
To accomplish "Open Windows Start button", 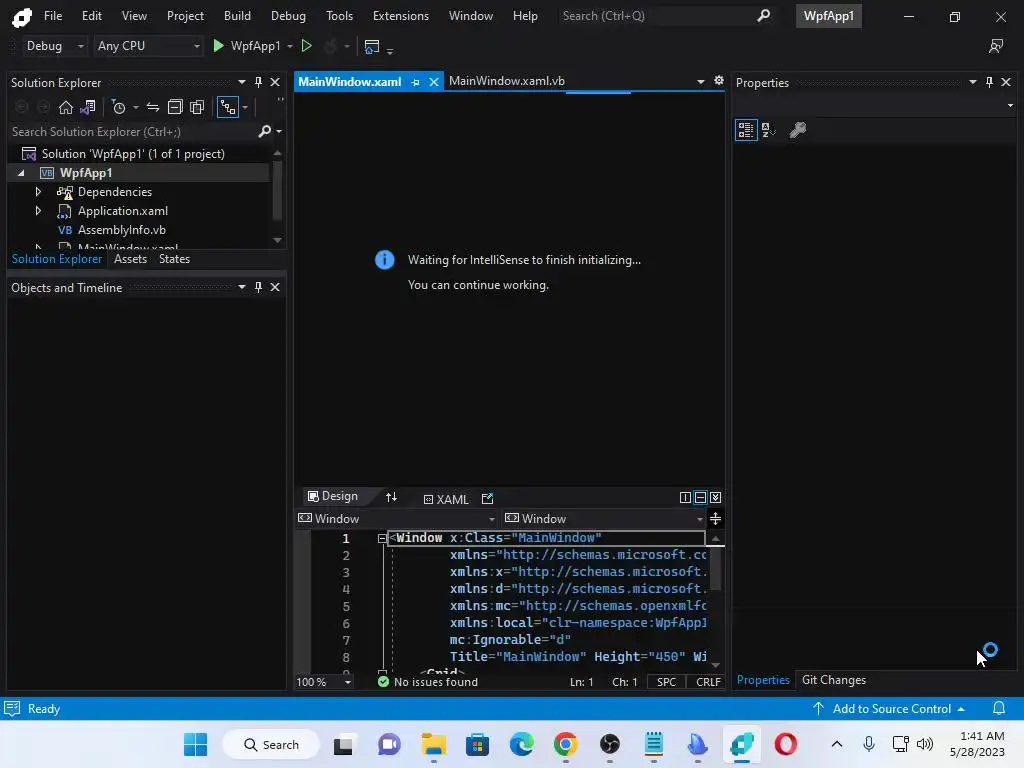I will pos(195,744).
